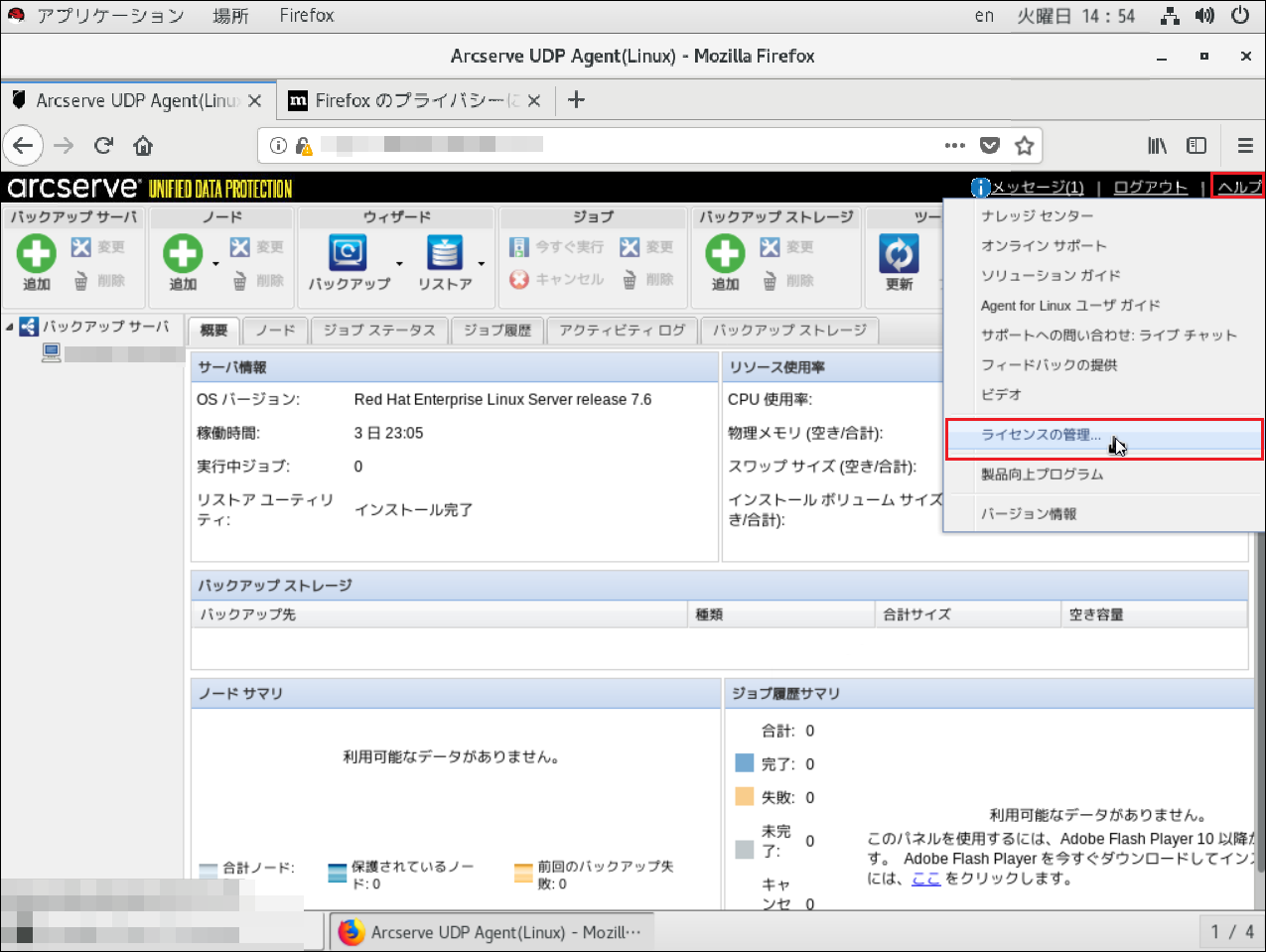Screen dimensions: 1266x952
Task: Go to Firefox home page icon
Action: (143, 146)
